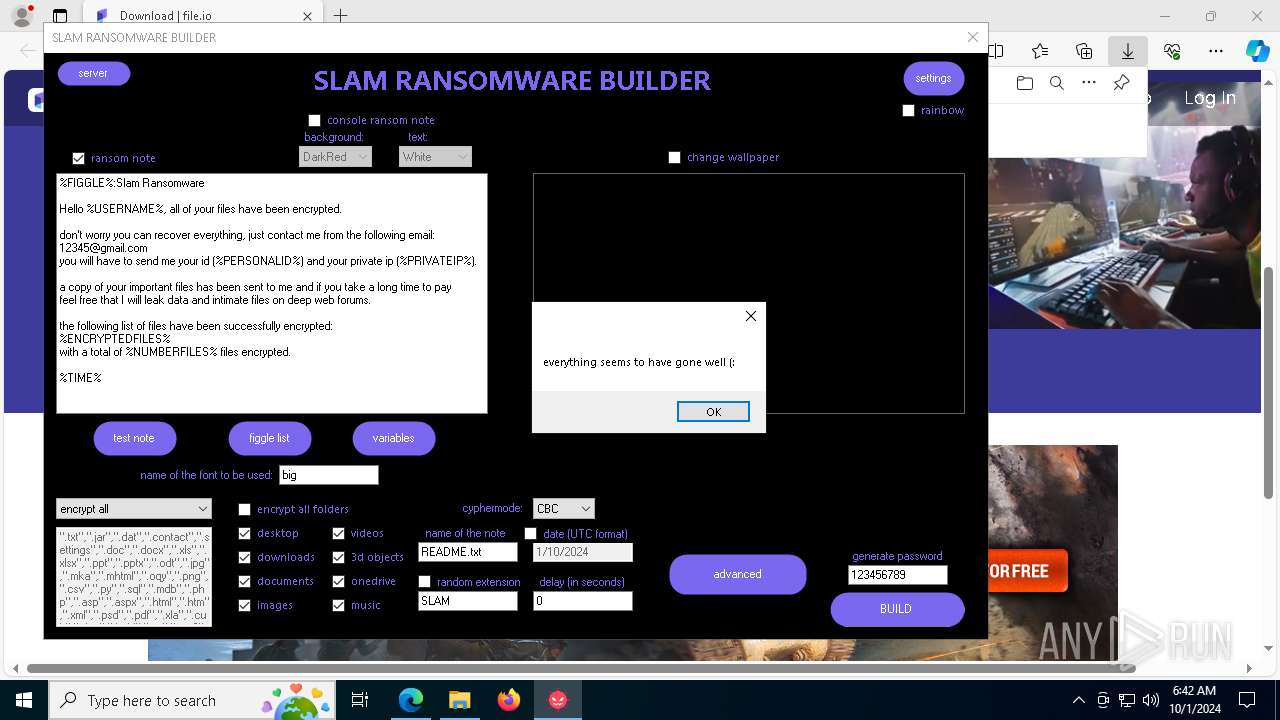The width and height of the screenshot is (1280, 720).
Task: Open the volume tray icon
Action: (x=1151, y=700)
